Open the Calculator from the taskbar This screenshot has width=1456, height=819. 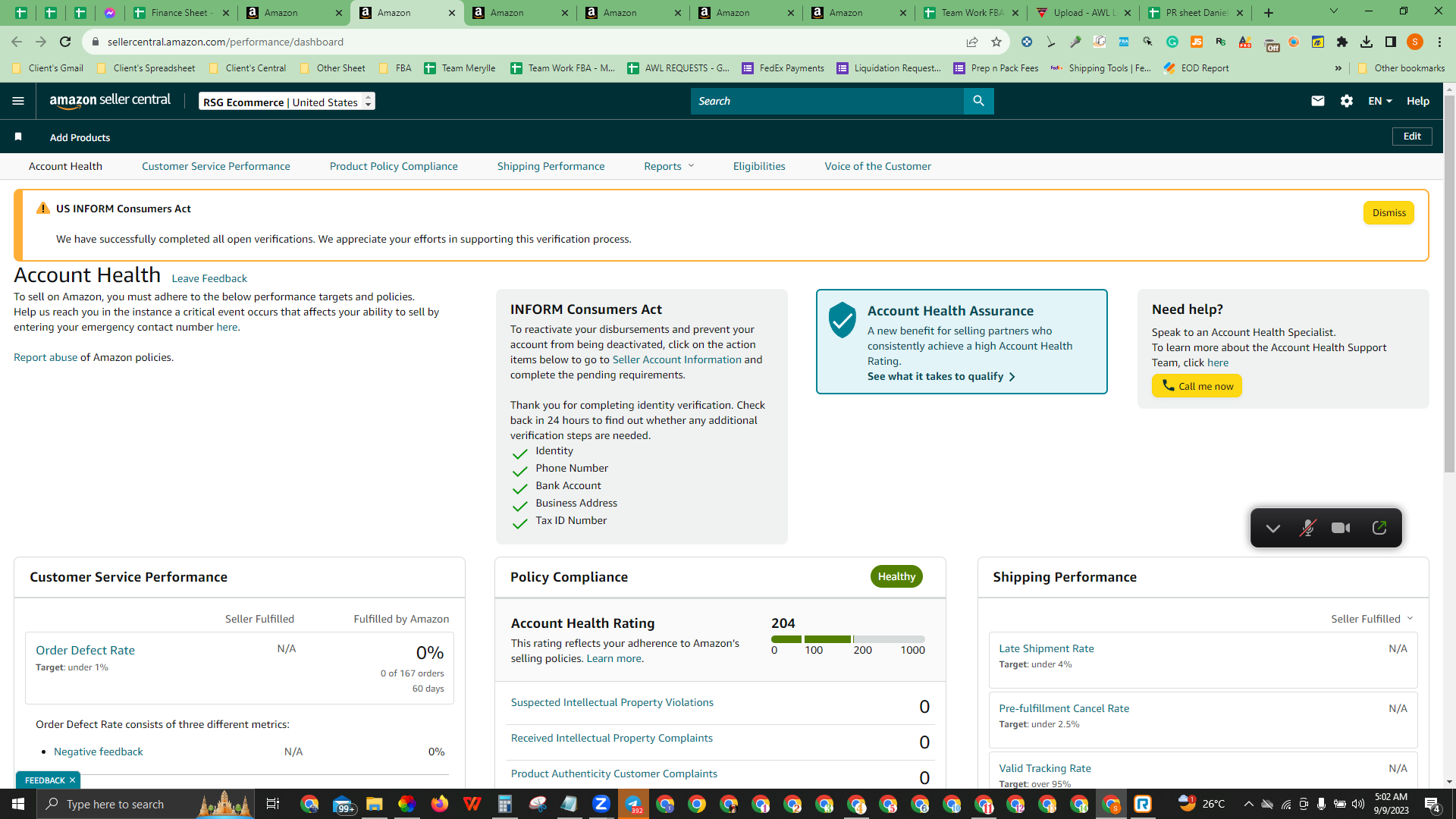click(504, 804)
